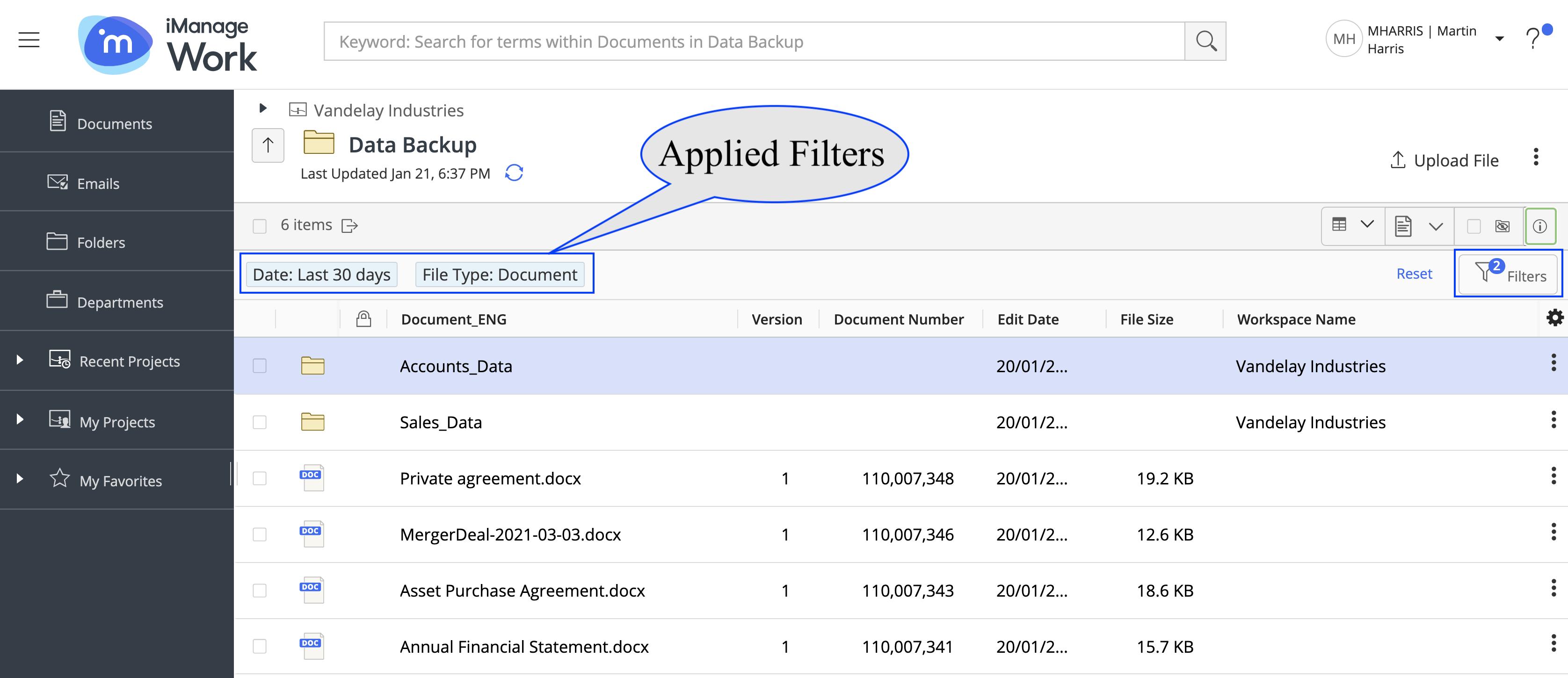Expand the My Favorites section

(x=20, y=479)
